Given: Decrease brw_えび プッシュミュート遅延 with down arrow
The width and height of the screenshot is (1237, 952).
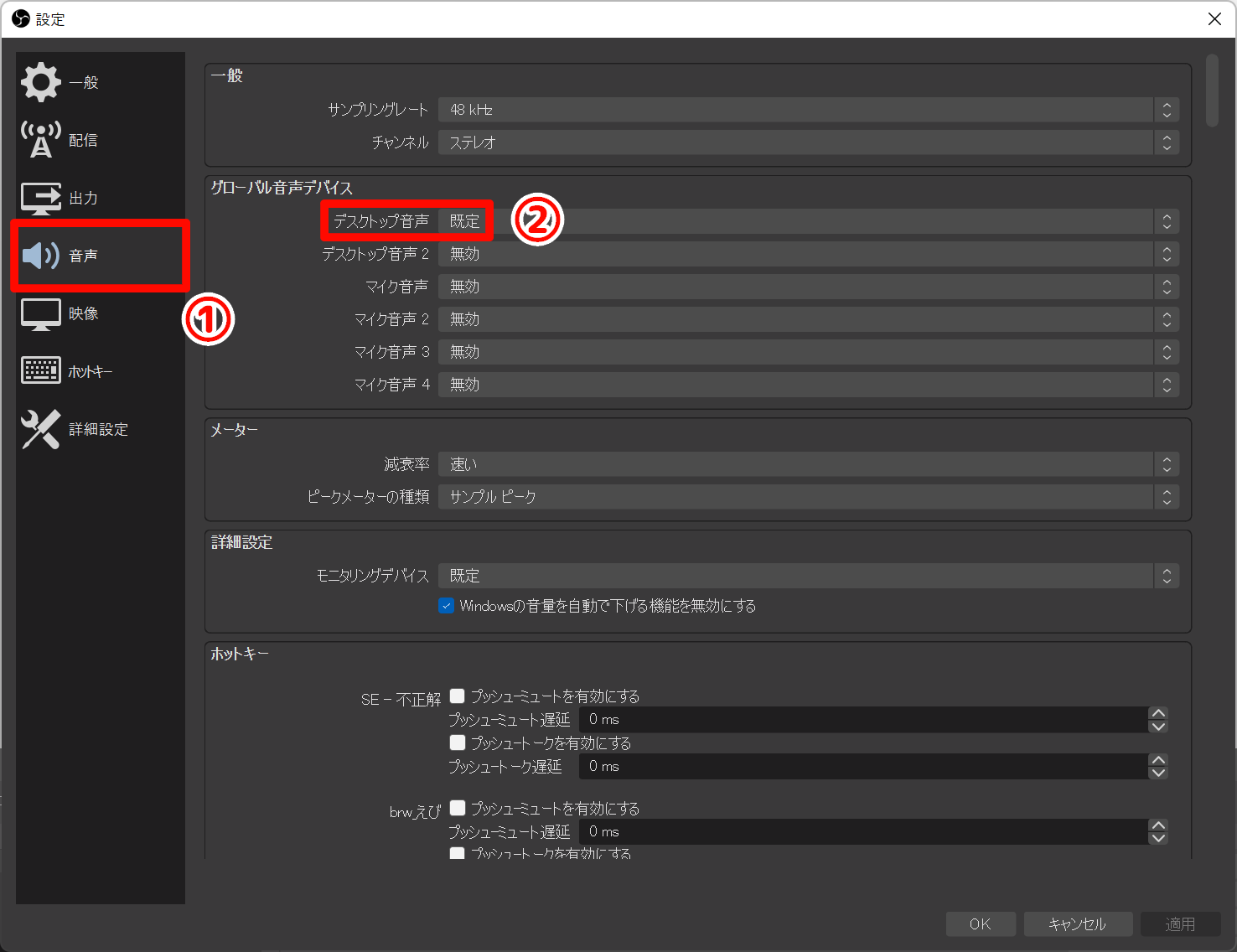Looking at the screenshot, I should coord(1158,838).
